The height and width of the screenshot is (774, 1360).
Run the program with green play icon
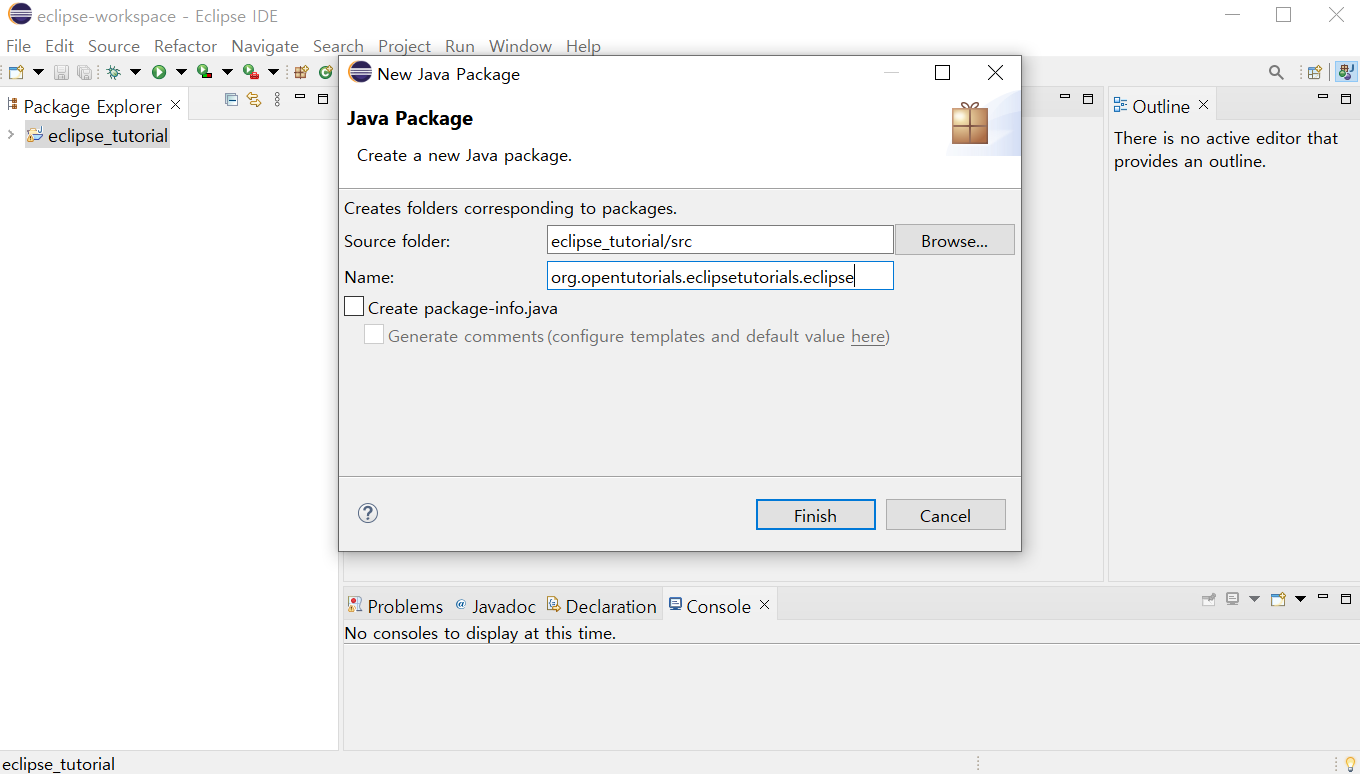[159, 72]
